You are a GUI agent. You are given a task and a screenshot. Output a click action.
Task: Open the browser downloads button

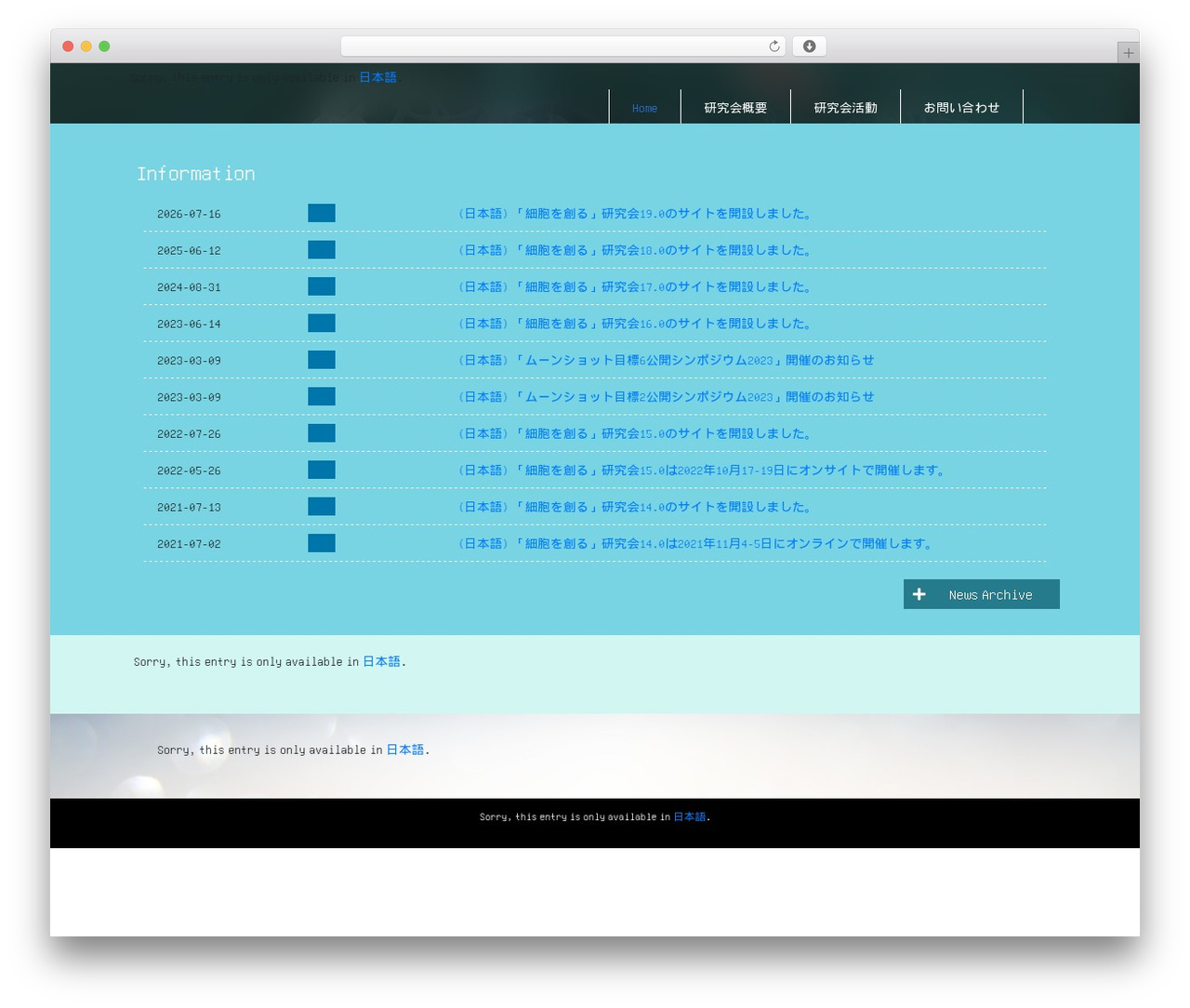tap(809, 46)
